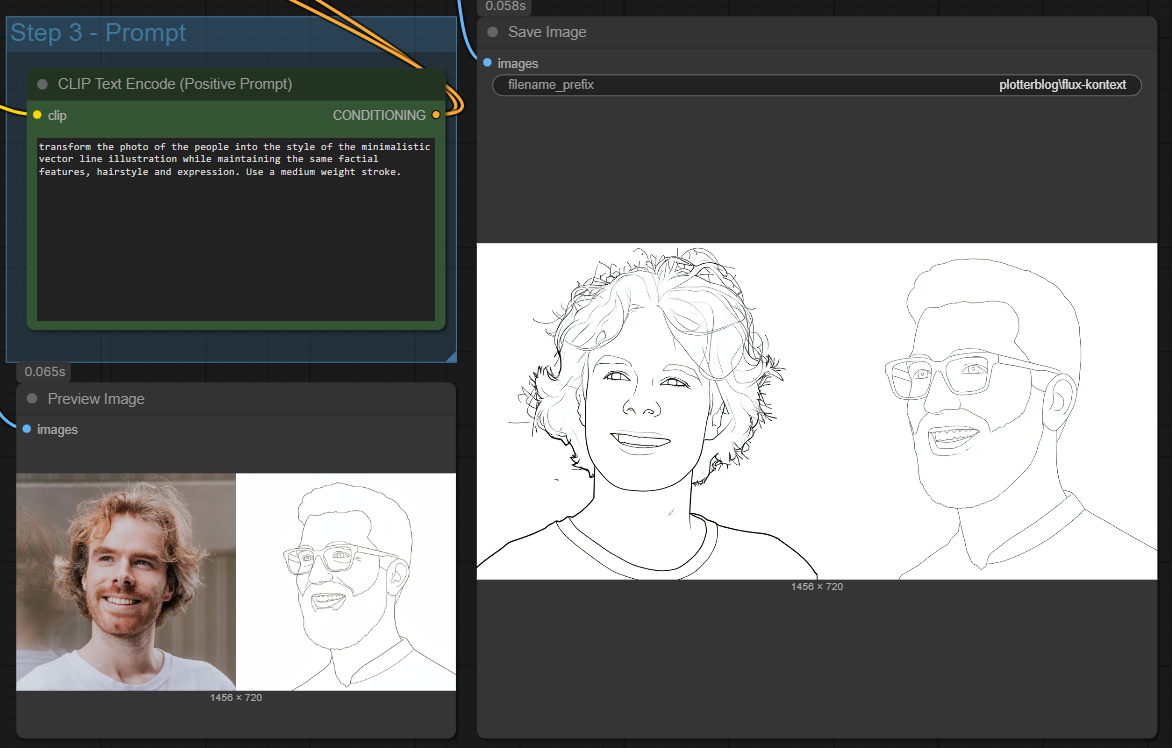Image resolution: width=1172 pixels, height=748 pixels.
Task: Collapse the Preview Image node dot
Action: click(32, 398)
